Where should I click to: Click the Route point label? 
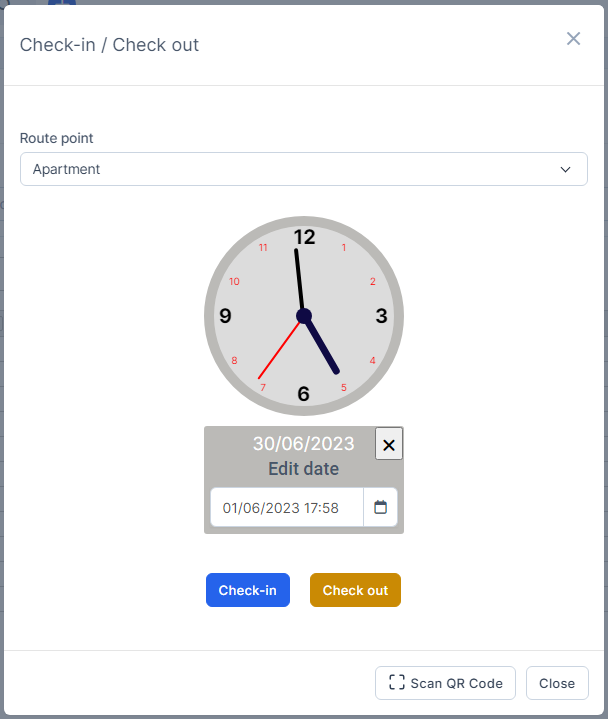click(x=57, y=138)
